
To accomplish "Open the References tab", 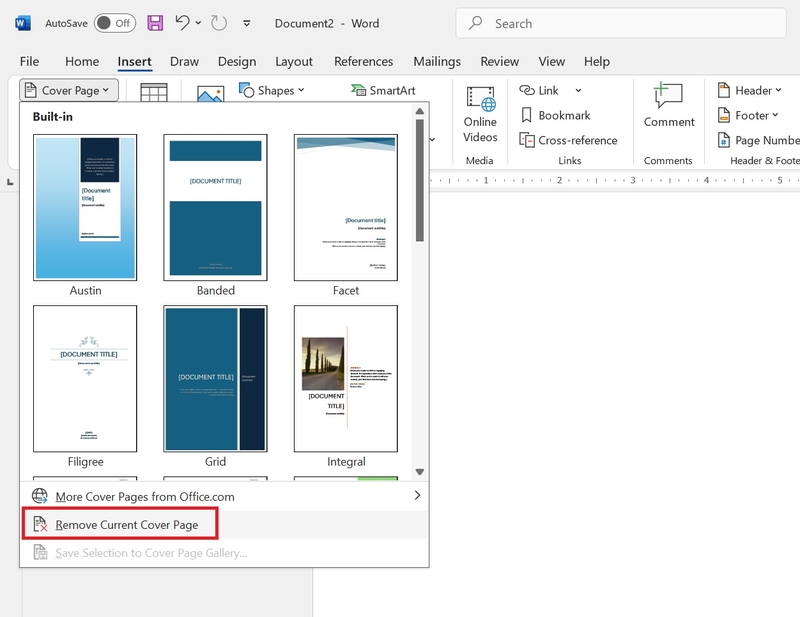I will pos(363,61).
